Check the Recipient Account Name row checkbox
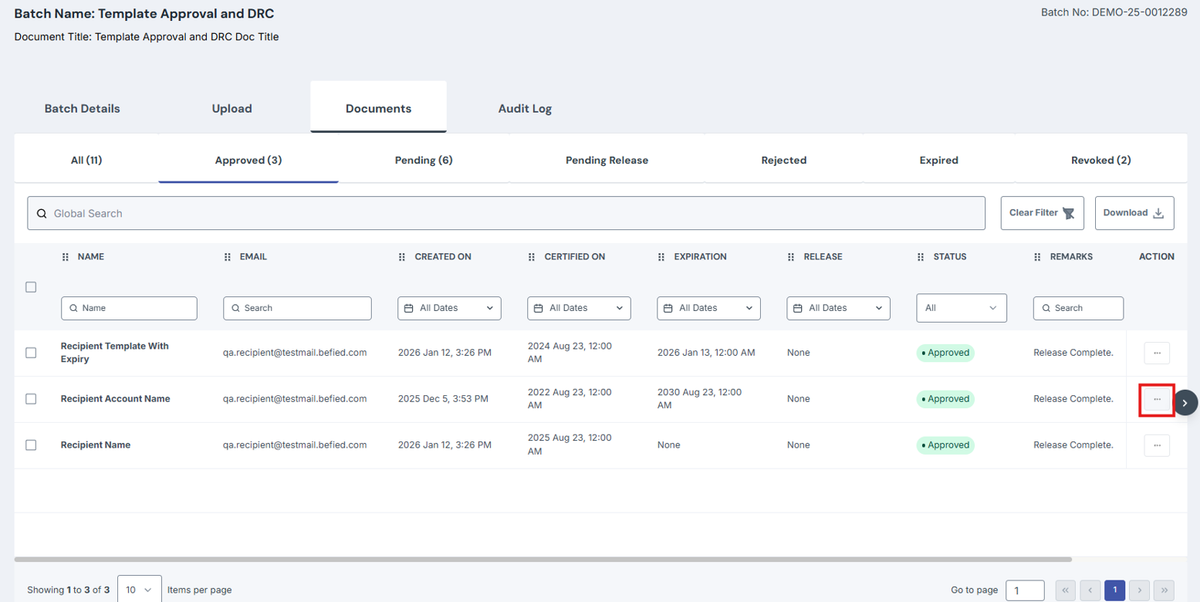The width and height of the screenshot is (1200, 602). [x=31, y=399]
